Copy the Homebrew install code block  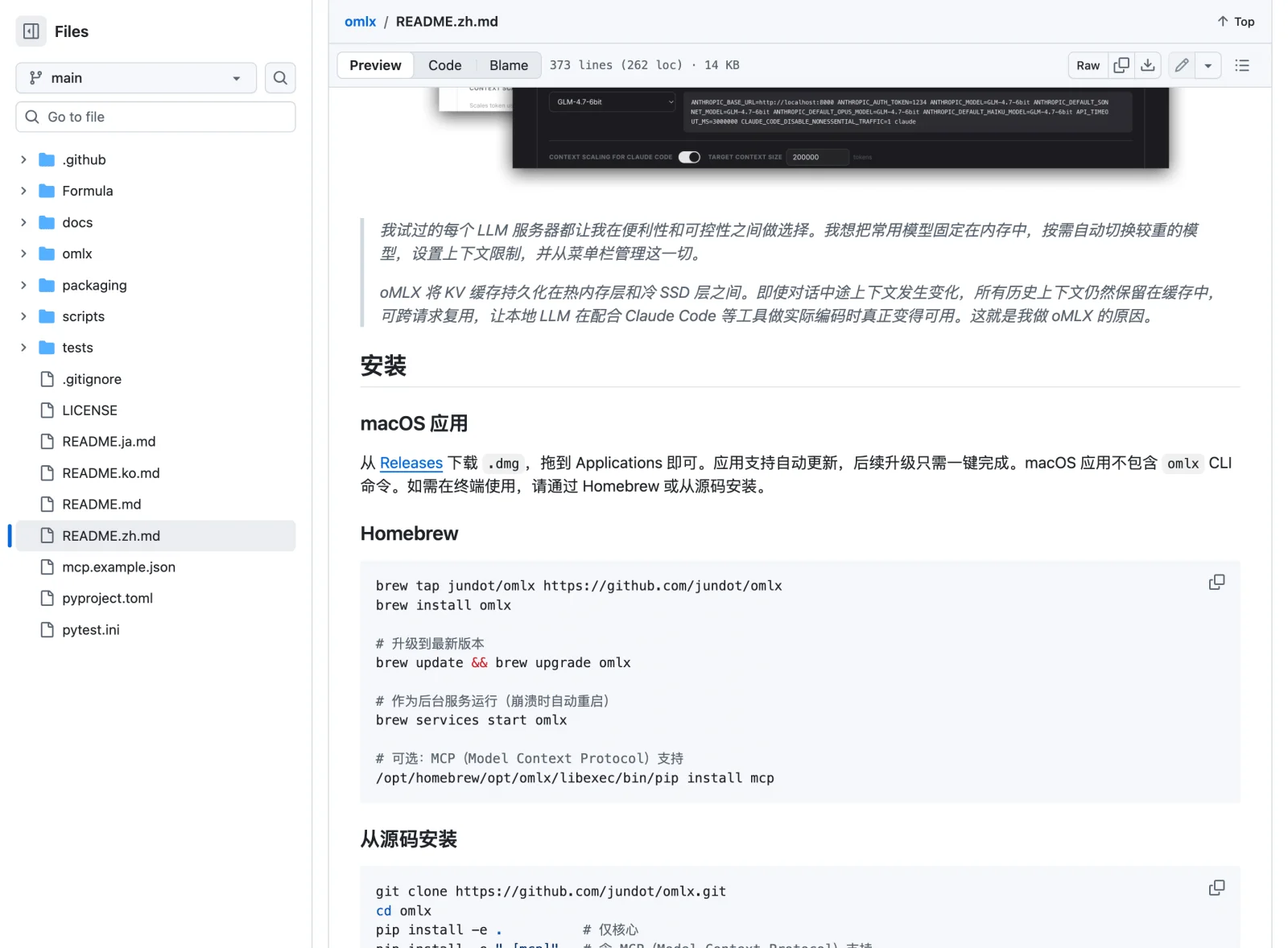[x=1217, y=581]
